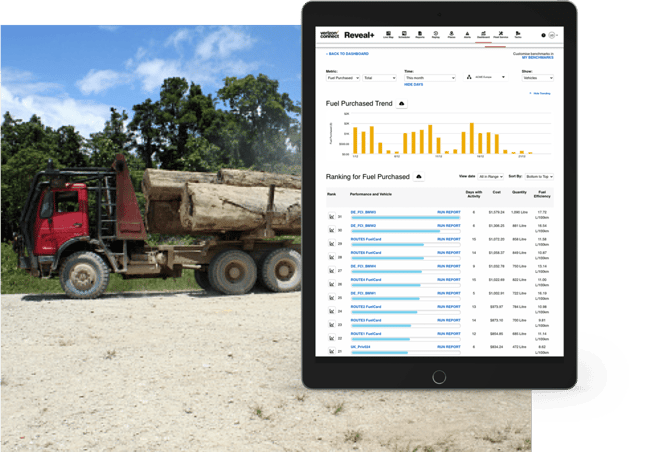
Task: Click the rank 25 blue performance bar
Action: click(385, 299)
